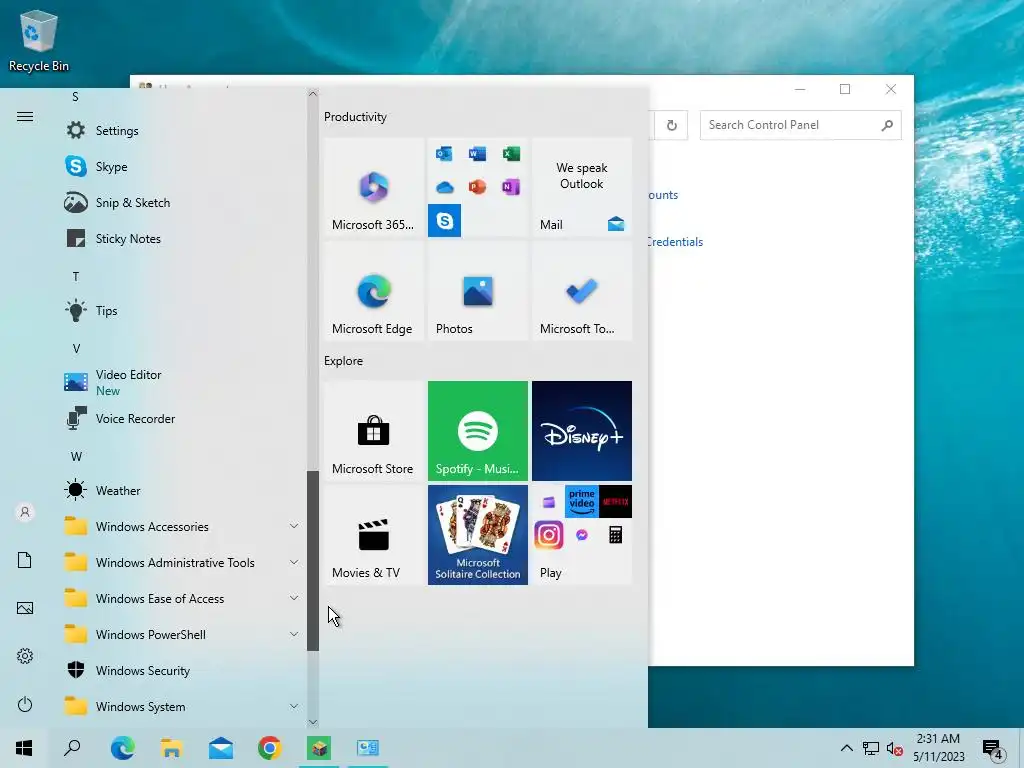
Task: Click the Microsoft 365 tile
Action: tap(374, 187)
